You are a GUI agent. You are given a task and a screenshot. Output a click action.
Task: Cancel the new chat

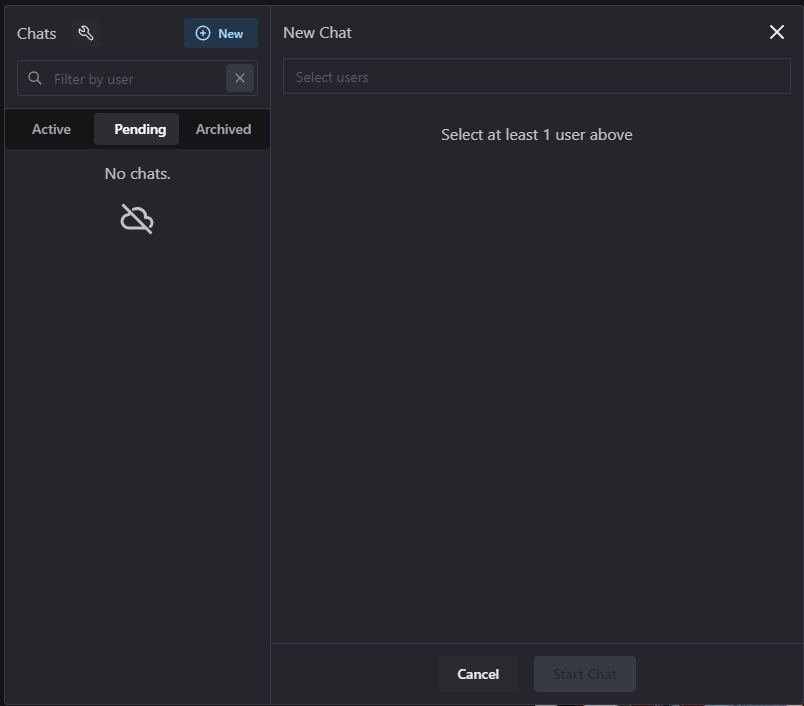[x=478, y=674]
